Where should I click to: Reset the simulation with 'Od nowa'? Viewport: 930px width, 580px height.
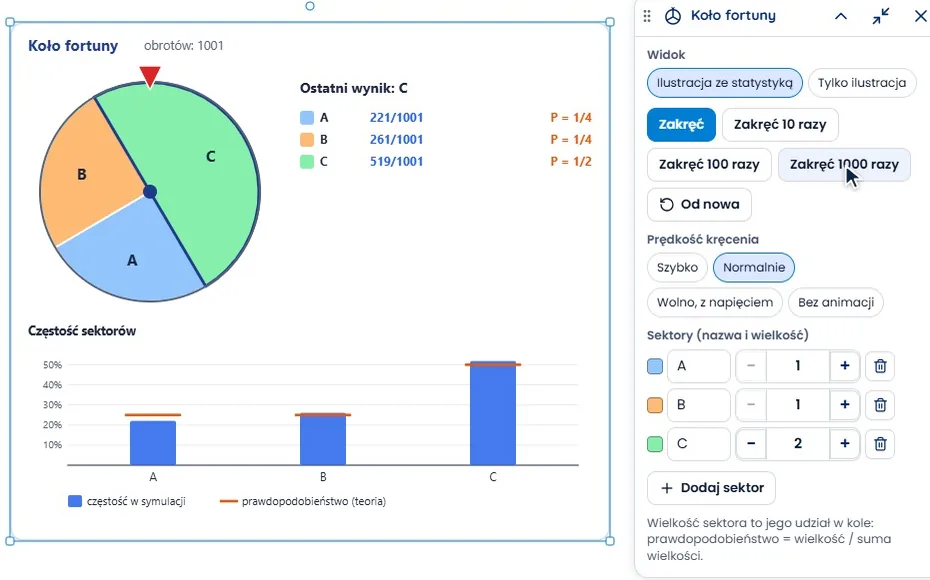point(699,205)
